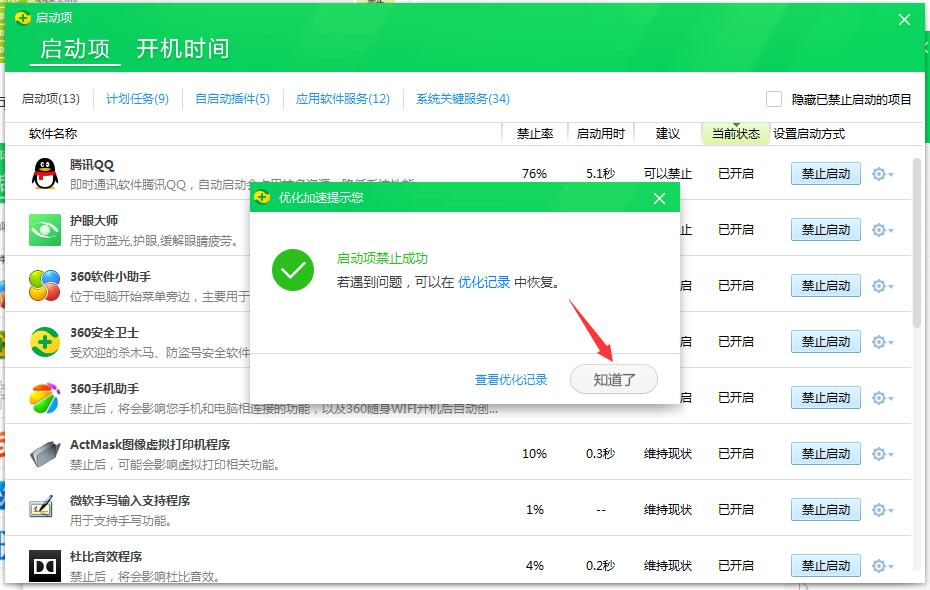Click 0.3秒 value in ActMask row

(600, 454)
